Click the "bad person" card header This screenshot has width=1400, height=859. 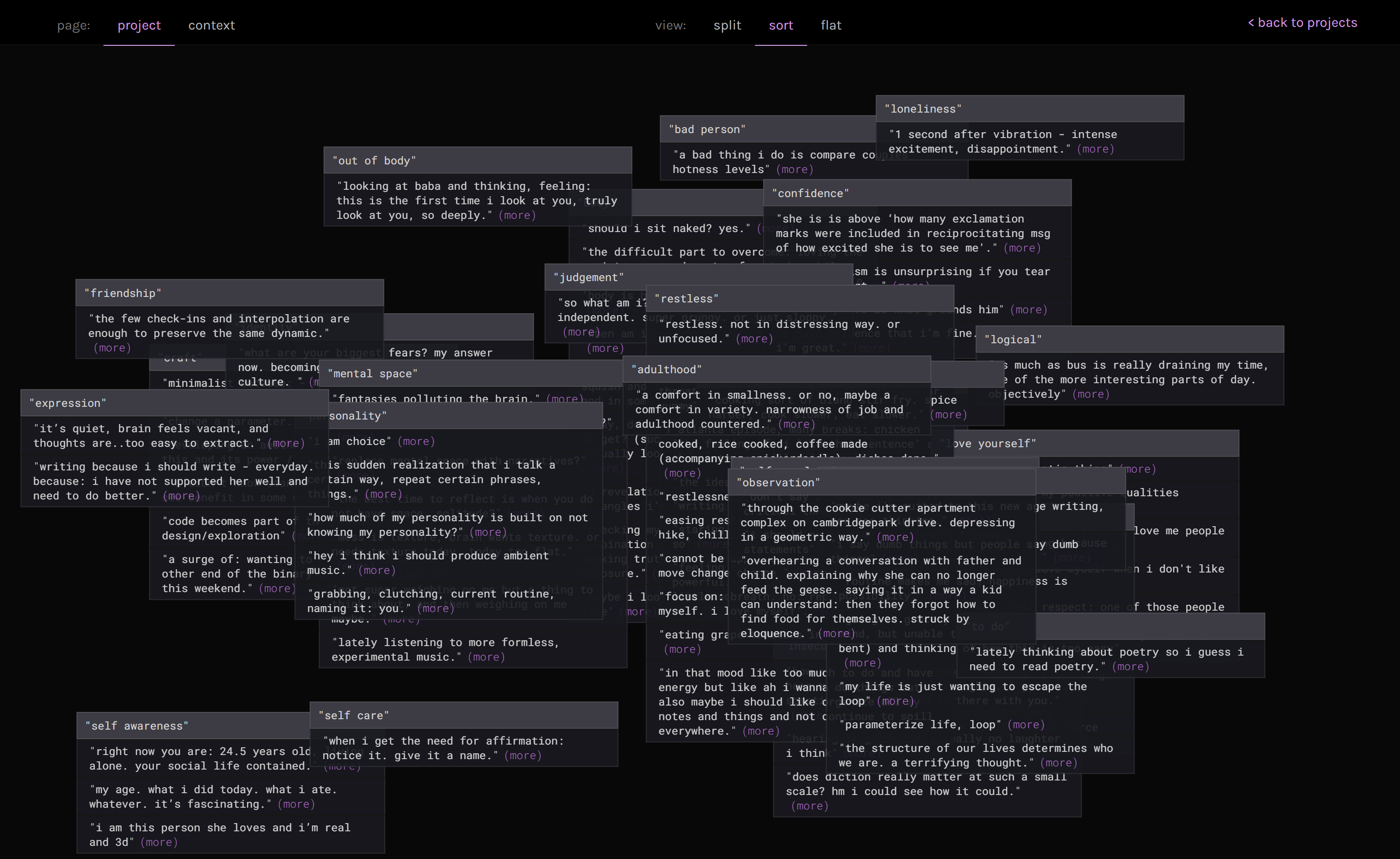(x=768, y=129)
